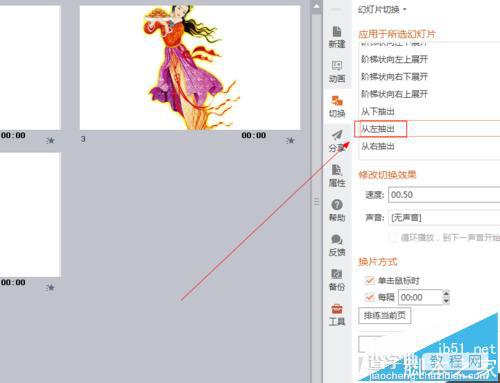Select the 切换 (Transition) sidebar icon
Viewport: 500px width, 383px height.
337,106
